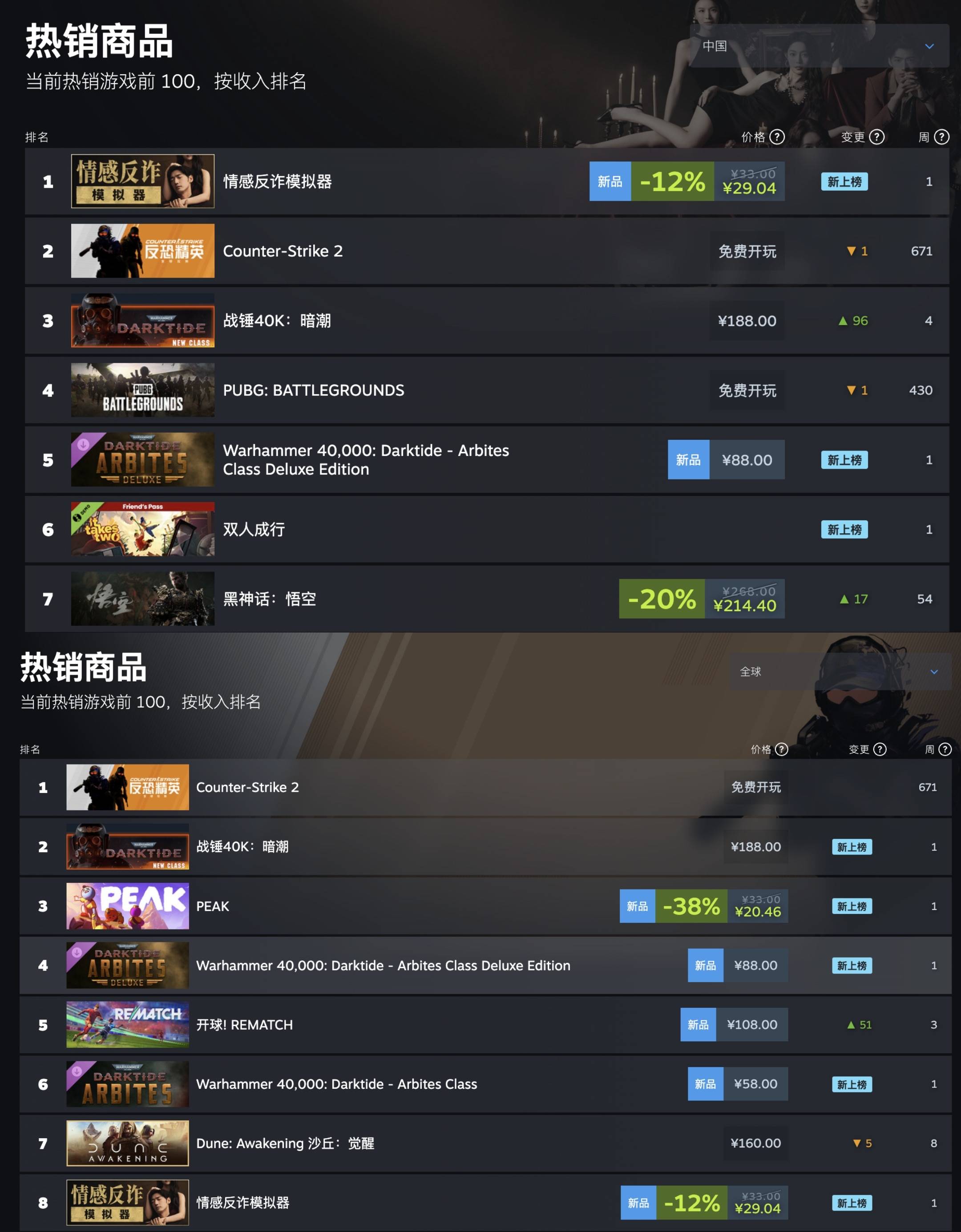The height and width of the screenshot is (1232, 961).
Task: Open the 全球 region dropdown
Action: tap(840, 671)
